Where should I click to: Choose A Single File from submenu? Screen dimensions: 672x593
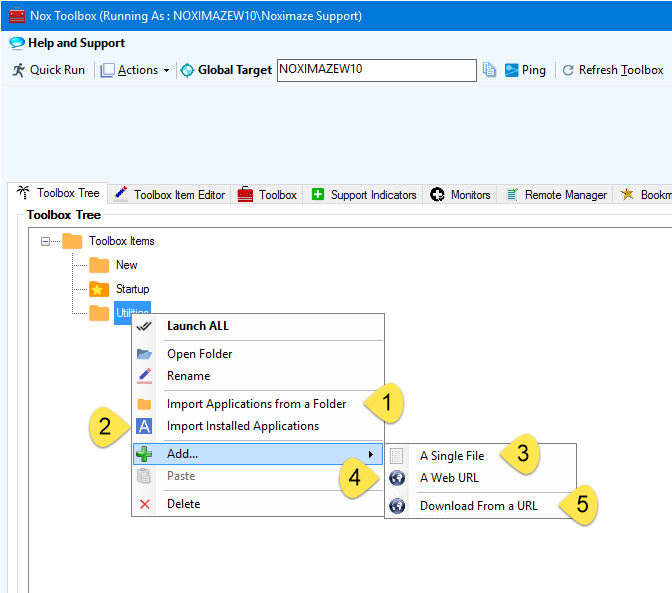coord(481,456)
